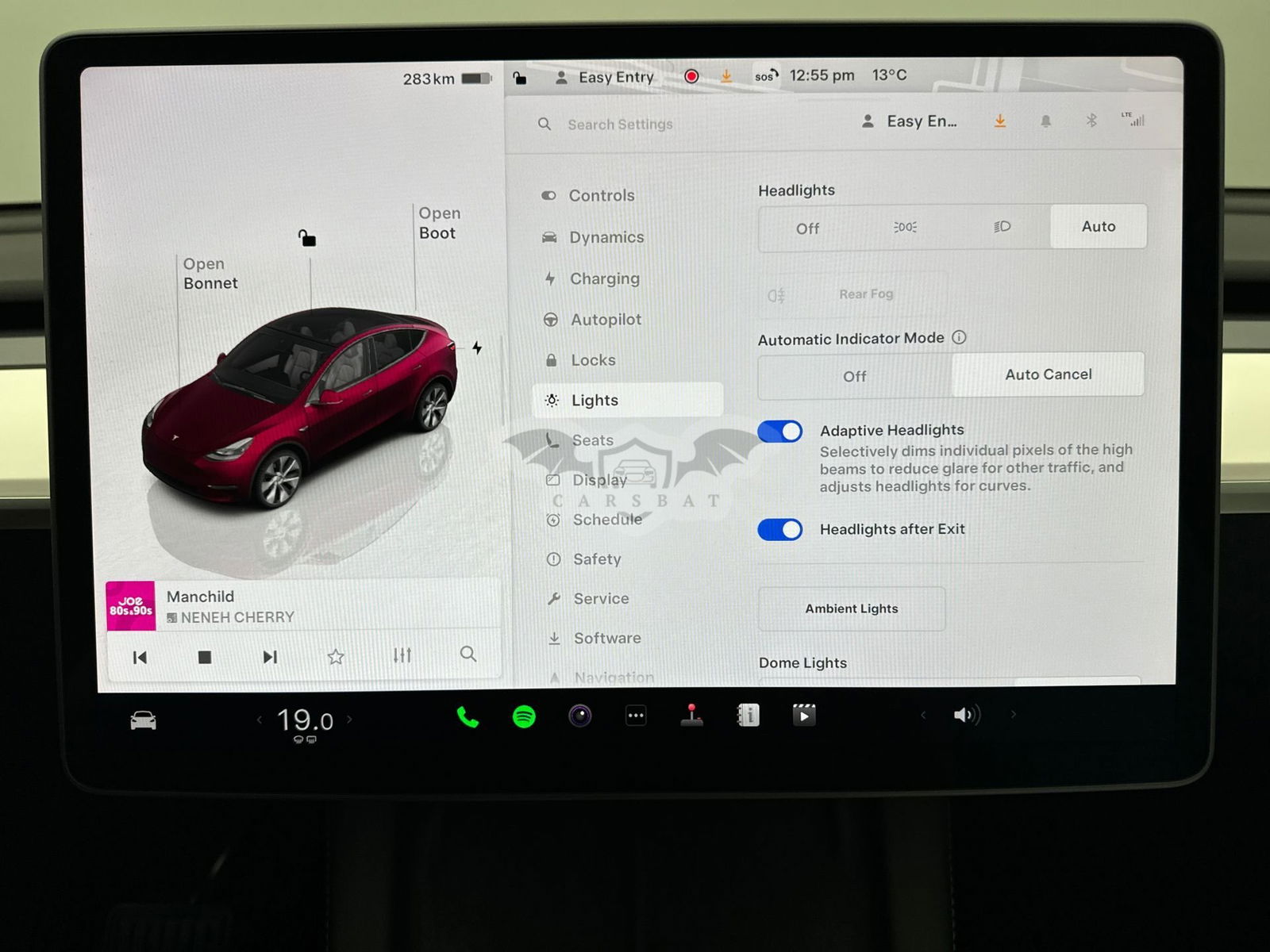The image size is (1270, 952).
Task: Open the audio equalizer settings icon
Action: (402, 655)
